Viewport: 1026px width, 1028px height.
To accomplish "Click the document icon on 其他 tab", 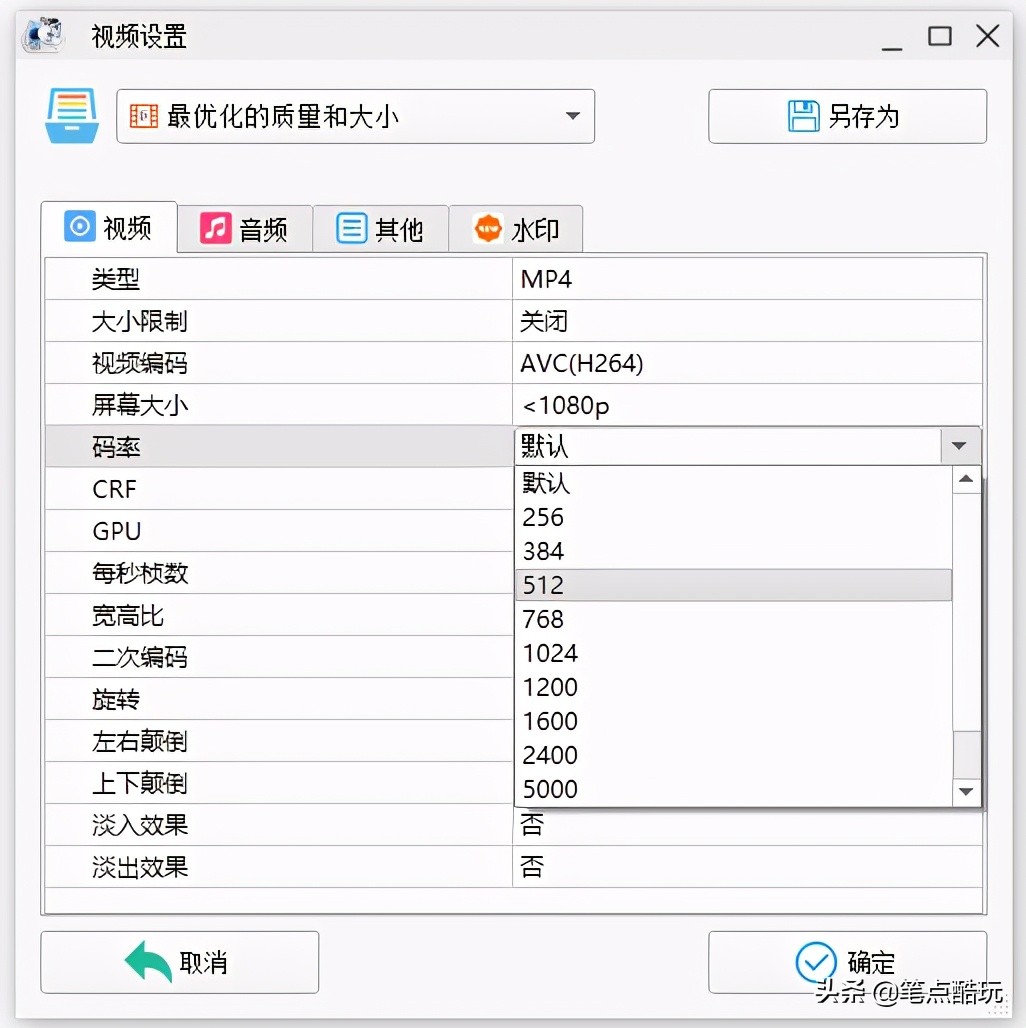I will pyautogui.click(x=351, y=228).
